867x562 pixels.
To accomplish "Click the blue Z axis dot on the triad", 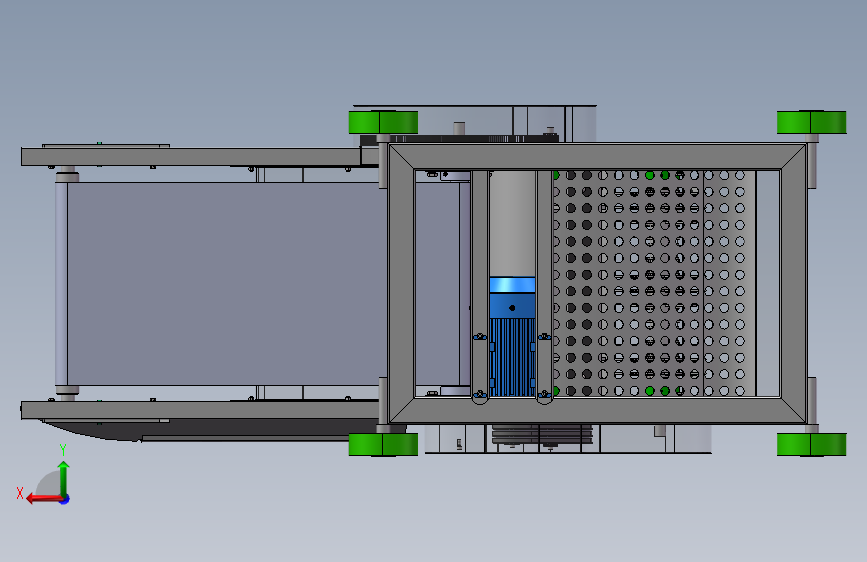I will tap(65, 499).
